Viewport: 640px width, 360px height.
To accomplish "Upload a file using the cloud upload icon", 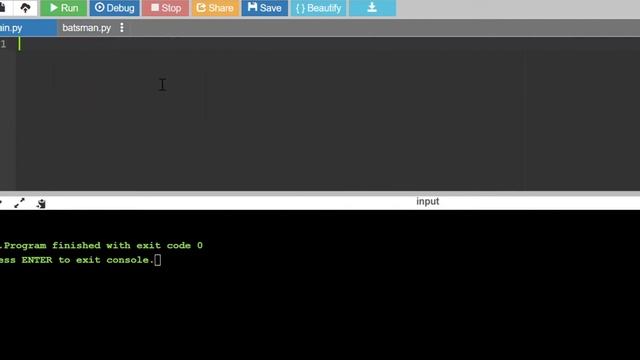I will [25, 8].
